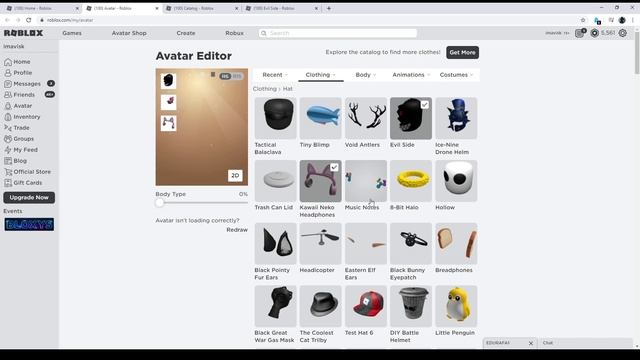
Task: Open Official Store in the sidebar
Action: 27,172
